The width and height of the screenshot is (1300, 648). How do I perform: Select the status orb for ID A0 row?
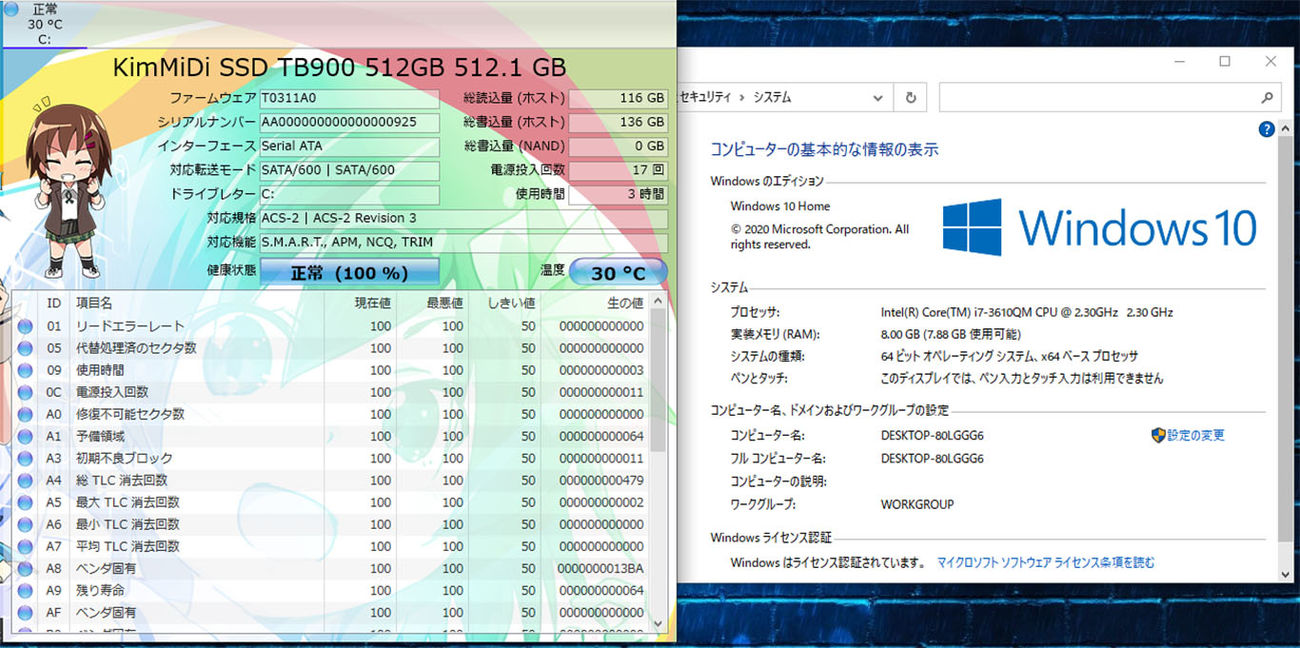25,414
